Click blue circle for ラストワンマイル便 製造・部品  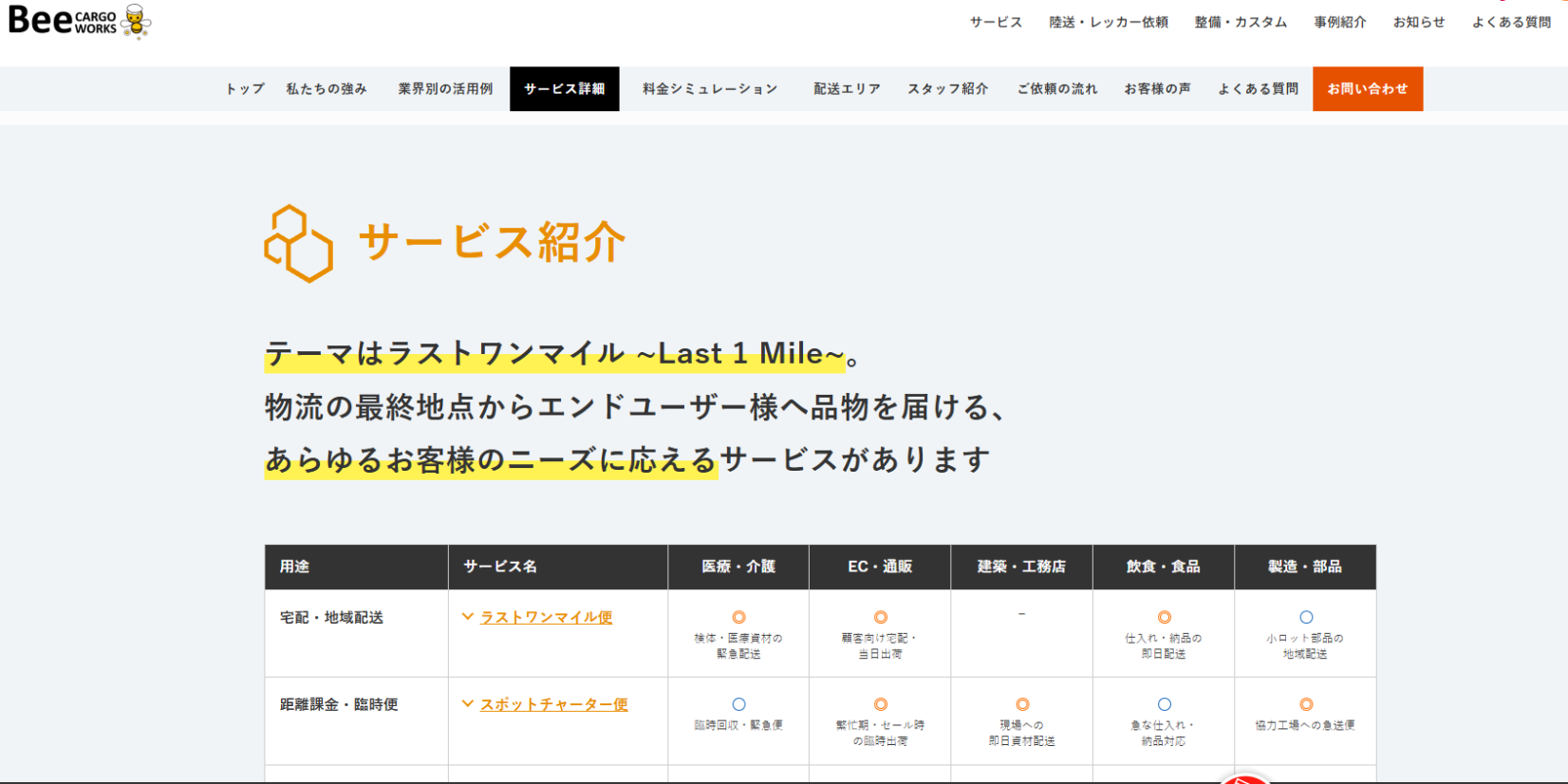[x=1306, y=618]
